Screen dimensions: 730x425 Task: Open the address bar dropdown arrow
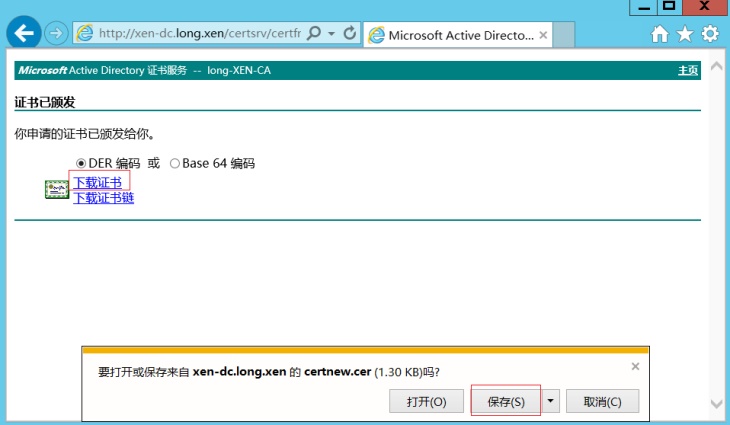[x=331, y=34]
